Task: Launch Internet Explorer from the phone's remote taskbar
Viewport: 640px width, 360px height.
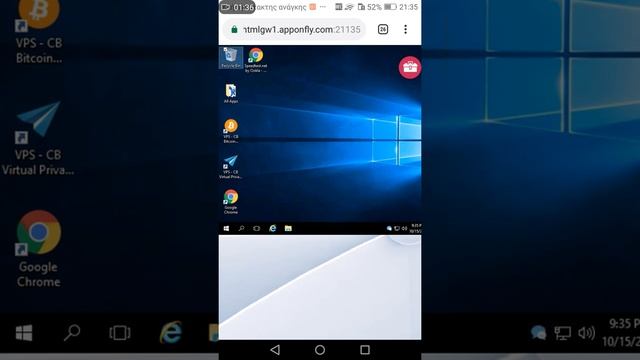Action: 273,229
